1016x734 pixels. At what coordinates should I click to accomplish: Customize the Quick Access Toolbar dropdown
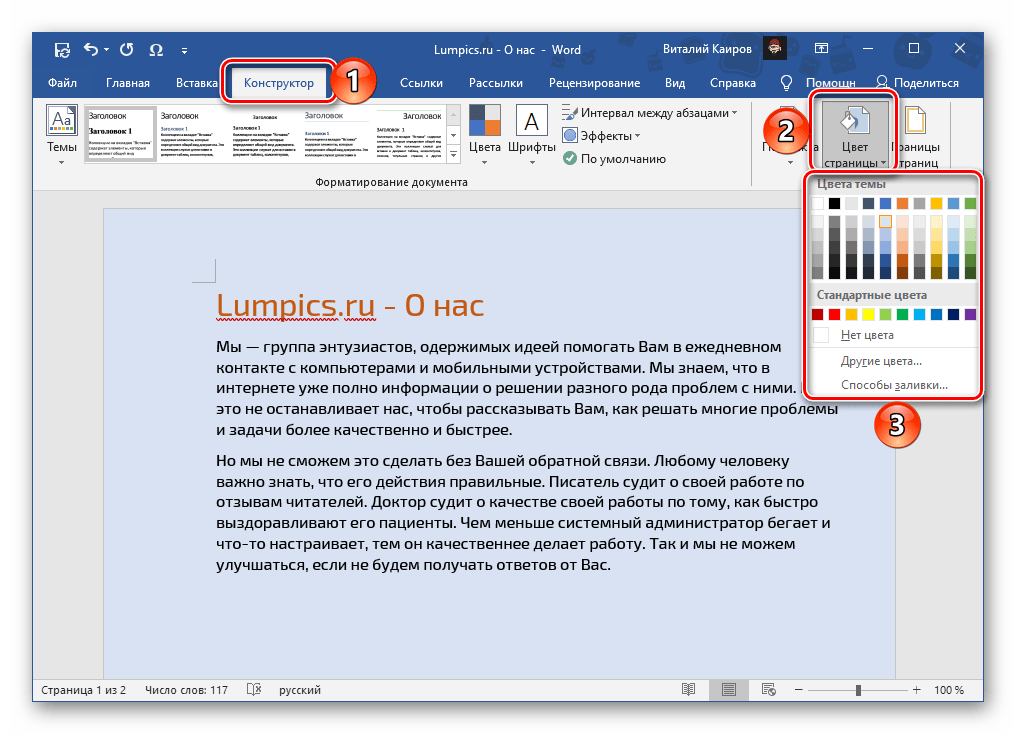(185, 50)
